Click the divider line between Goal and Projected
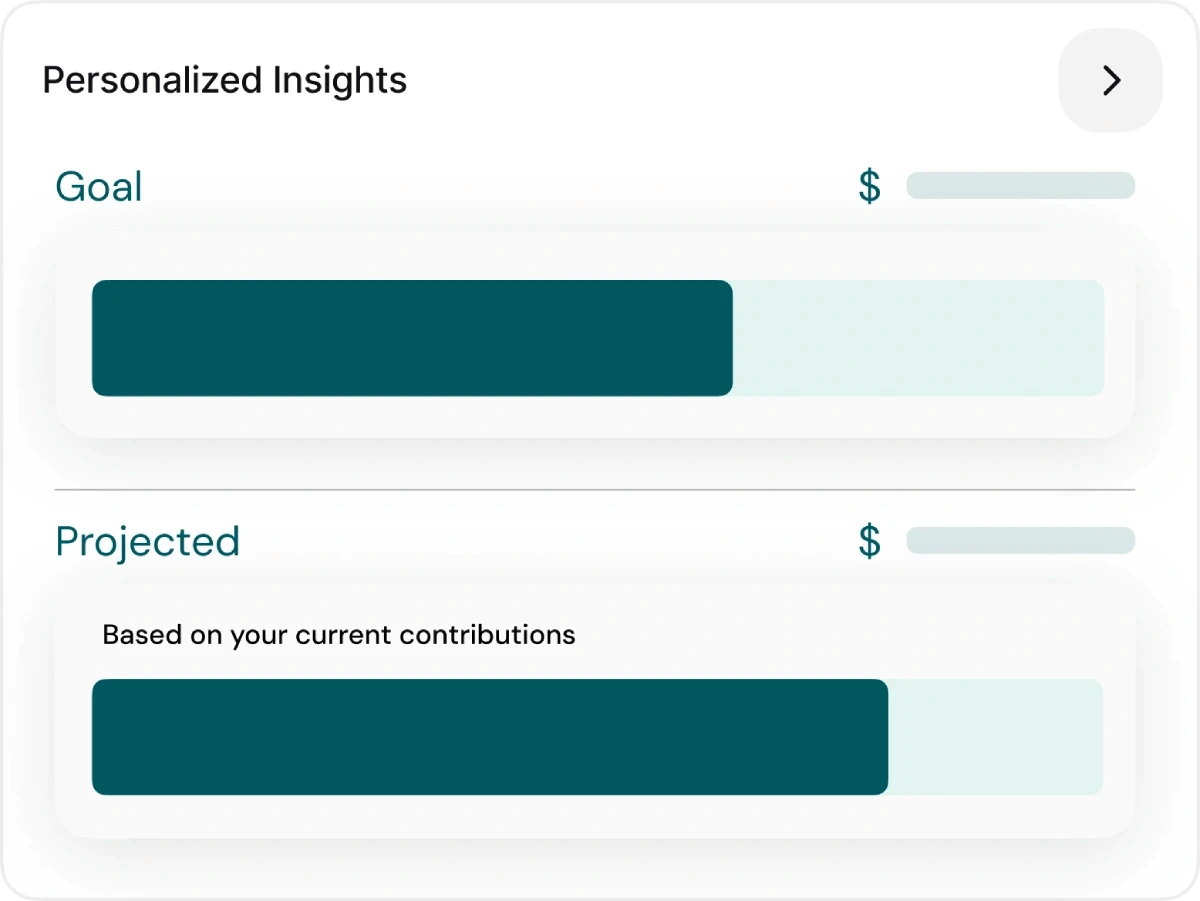The height and width of the screenshot is (901, 1200). (x=595, y=490)
